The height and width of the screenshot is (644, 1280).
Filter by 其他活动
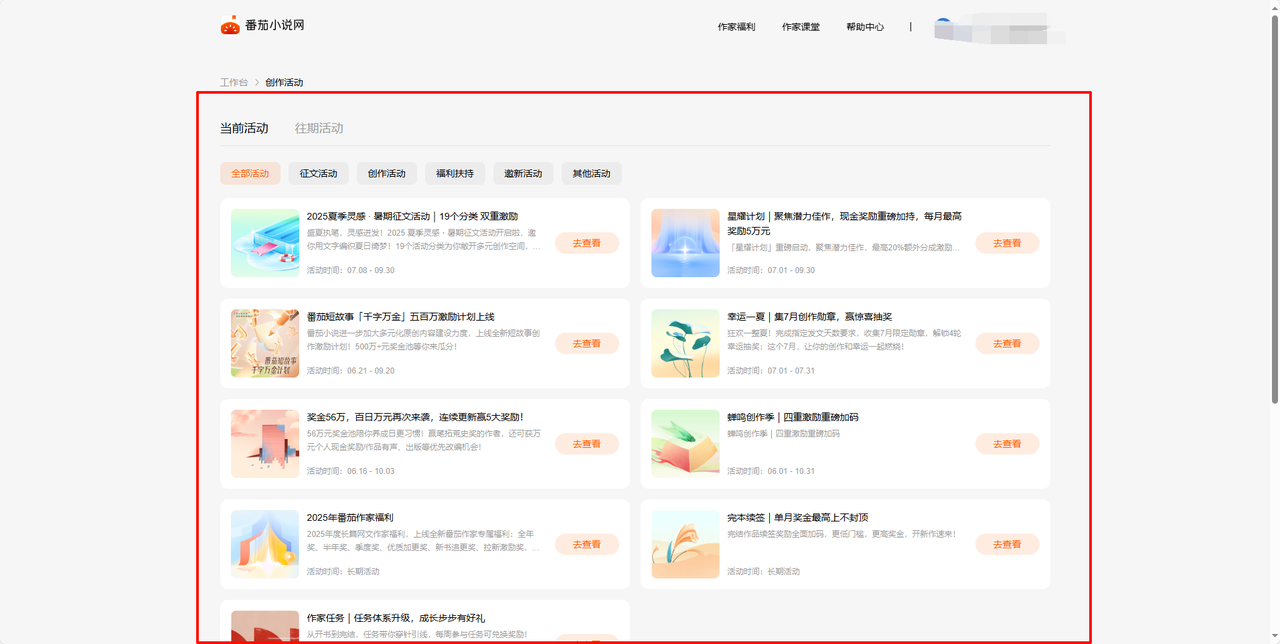[x=591, y=173]
